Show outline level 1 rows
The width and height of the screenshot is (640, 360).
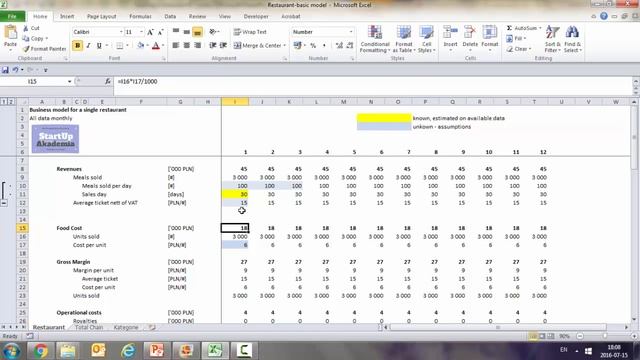coord(4,101)
